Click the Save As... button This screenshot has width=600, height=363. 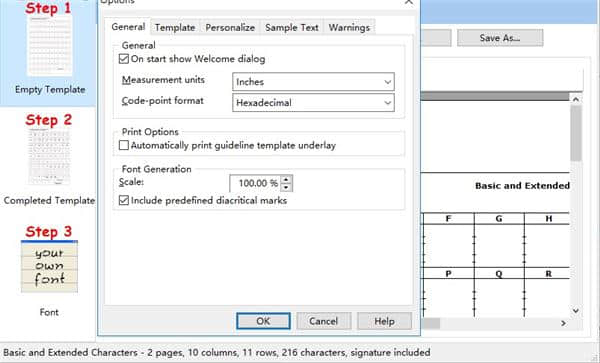500,38
